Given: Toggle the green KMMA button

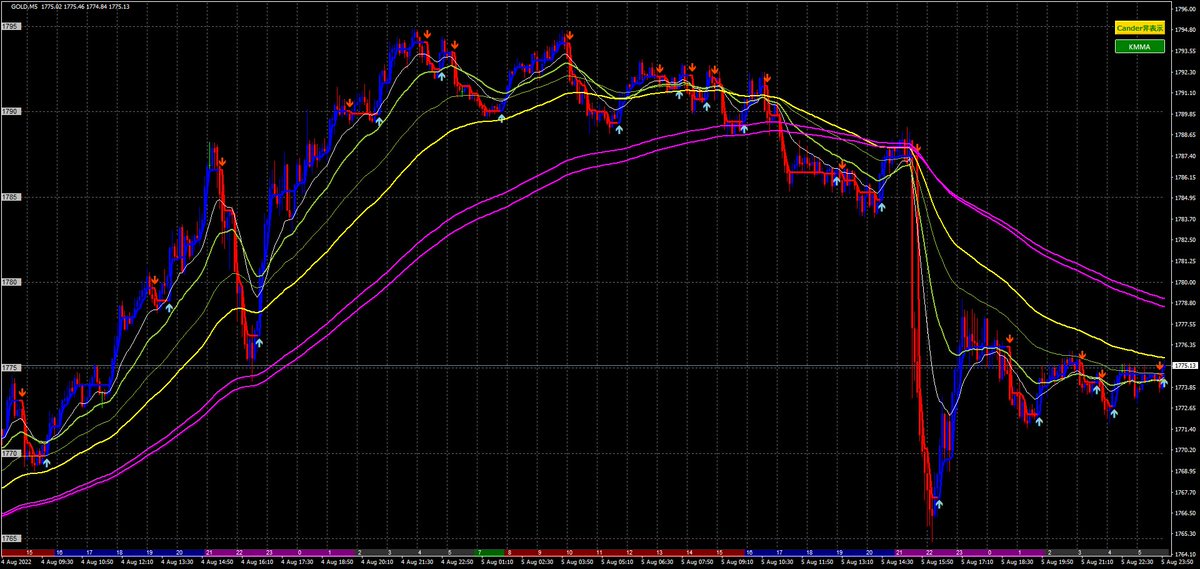Looking at the screenshot, I should 1140,46.
